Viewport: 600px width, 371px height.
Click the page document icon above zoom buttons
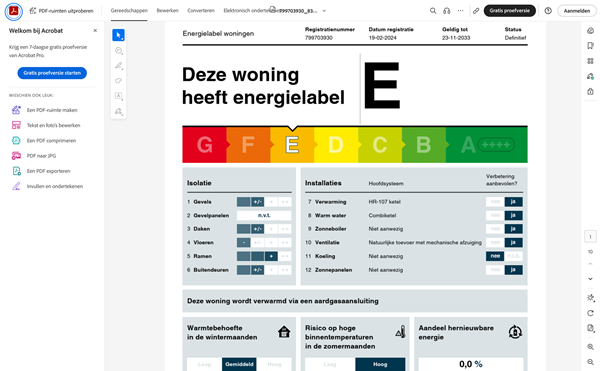pyautogui.click(x=590, y=328)
